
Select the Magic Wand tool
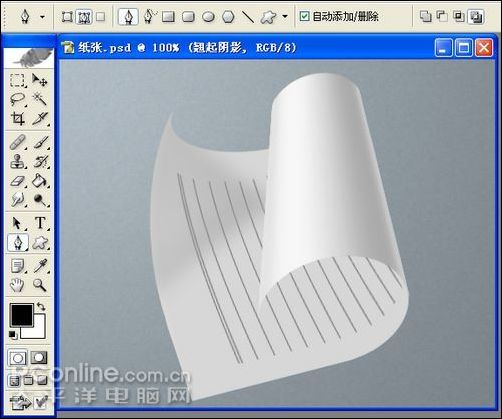[x=40, y=99]
